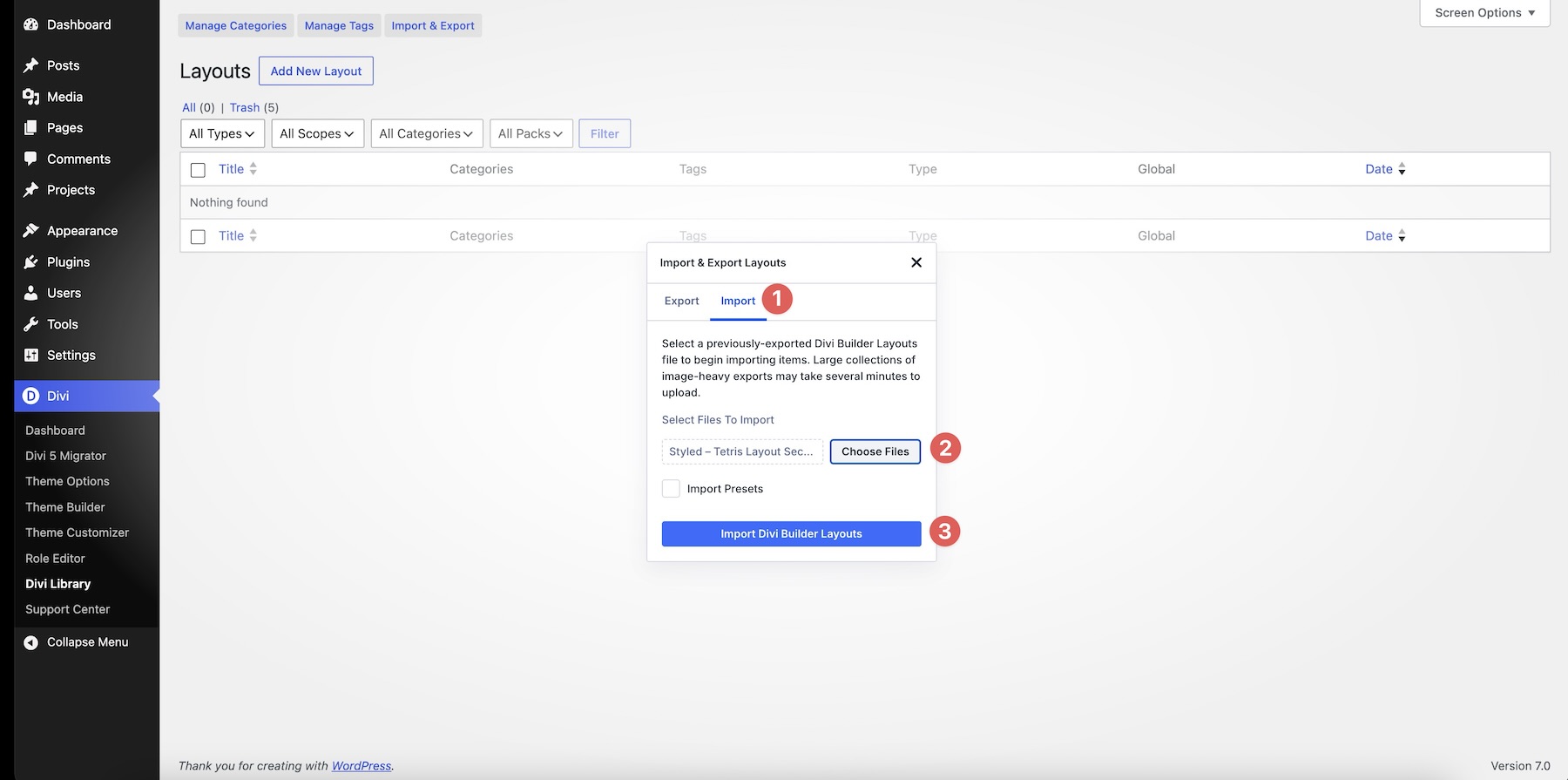Click the 'Global' column header text
The height and width of the screenshot is (780, 1568).
pos(1156,169)
